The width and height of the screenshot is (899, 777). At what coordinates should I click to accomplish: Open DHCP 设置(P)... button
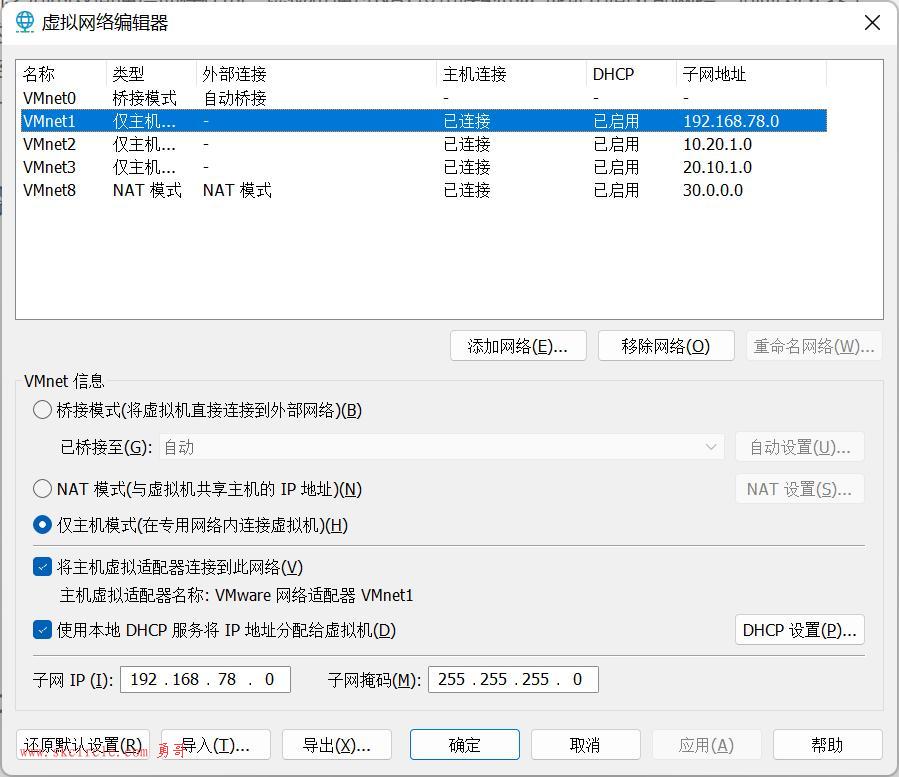[800, 630]
